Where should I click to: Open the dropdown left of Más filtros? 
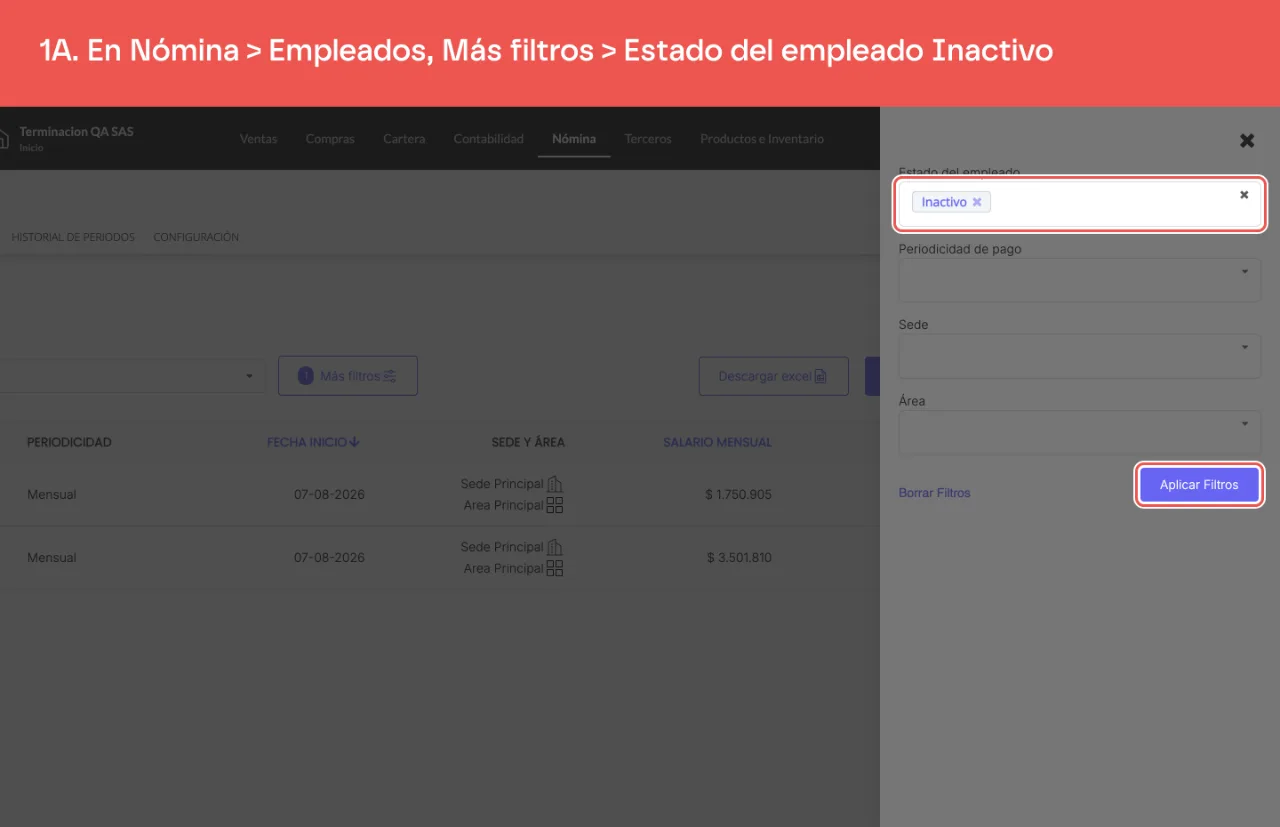[133, 376]
